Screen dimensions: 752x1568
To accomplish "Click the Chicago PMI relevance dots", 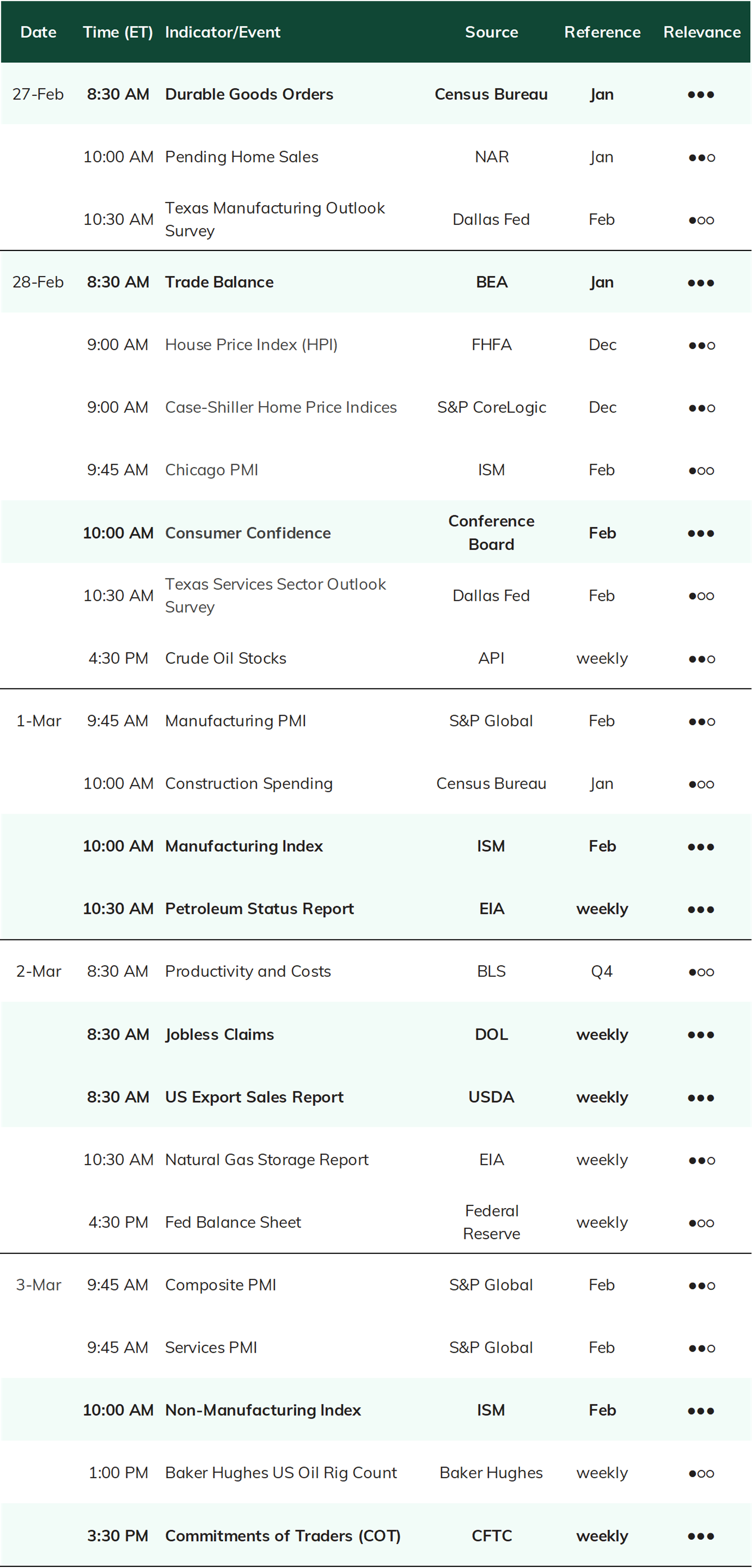I will point(701,471).
